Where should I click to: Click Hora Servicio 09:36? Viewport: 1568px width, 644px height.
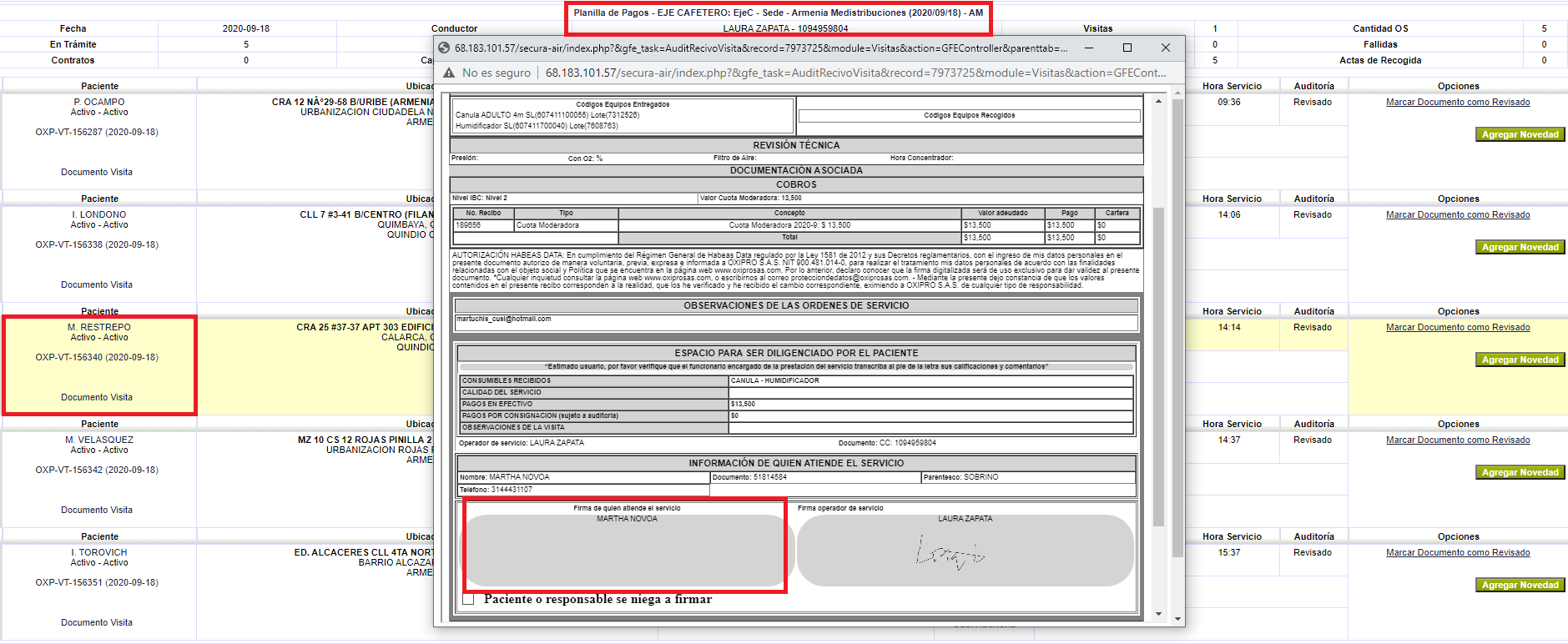click(x=1228, y=102)
